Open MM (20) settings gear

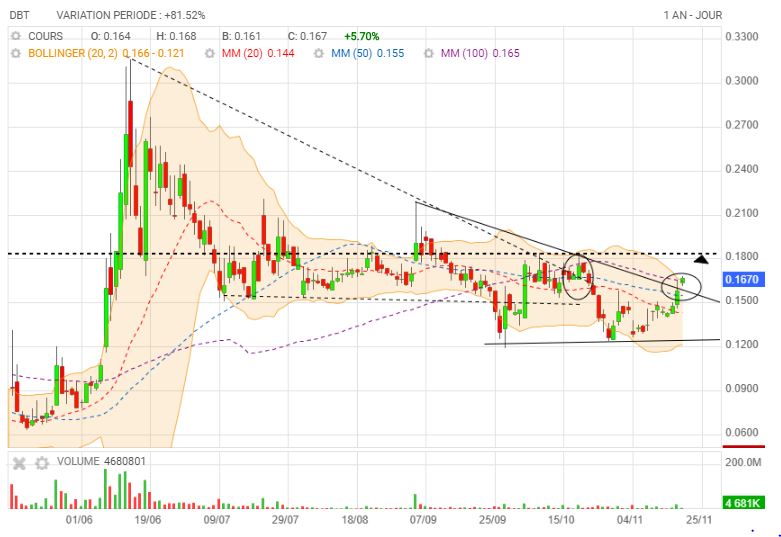click(x=210, y=53)
